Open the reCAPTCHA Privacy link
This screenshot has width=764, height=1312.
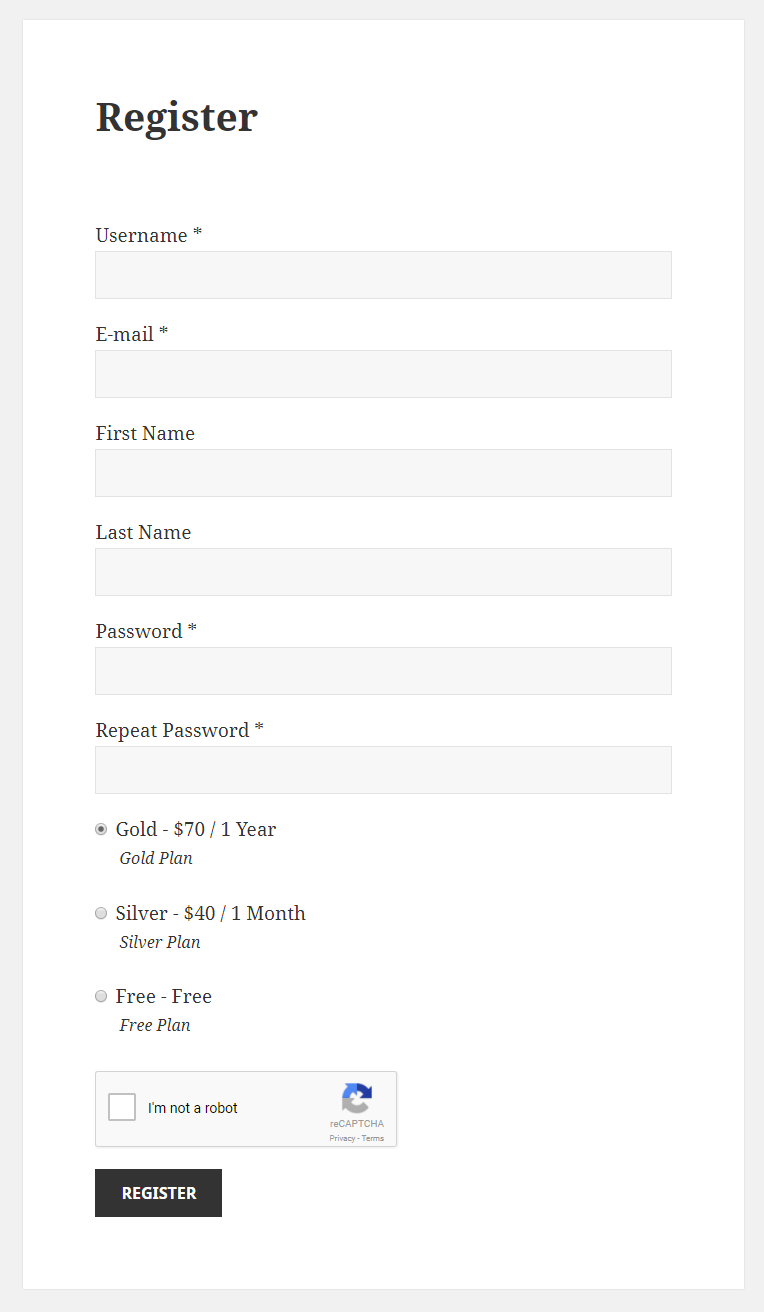coord(342,1138)
